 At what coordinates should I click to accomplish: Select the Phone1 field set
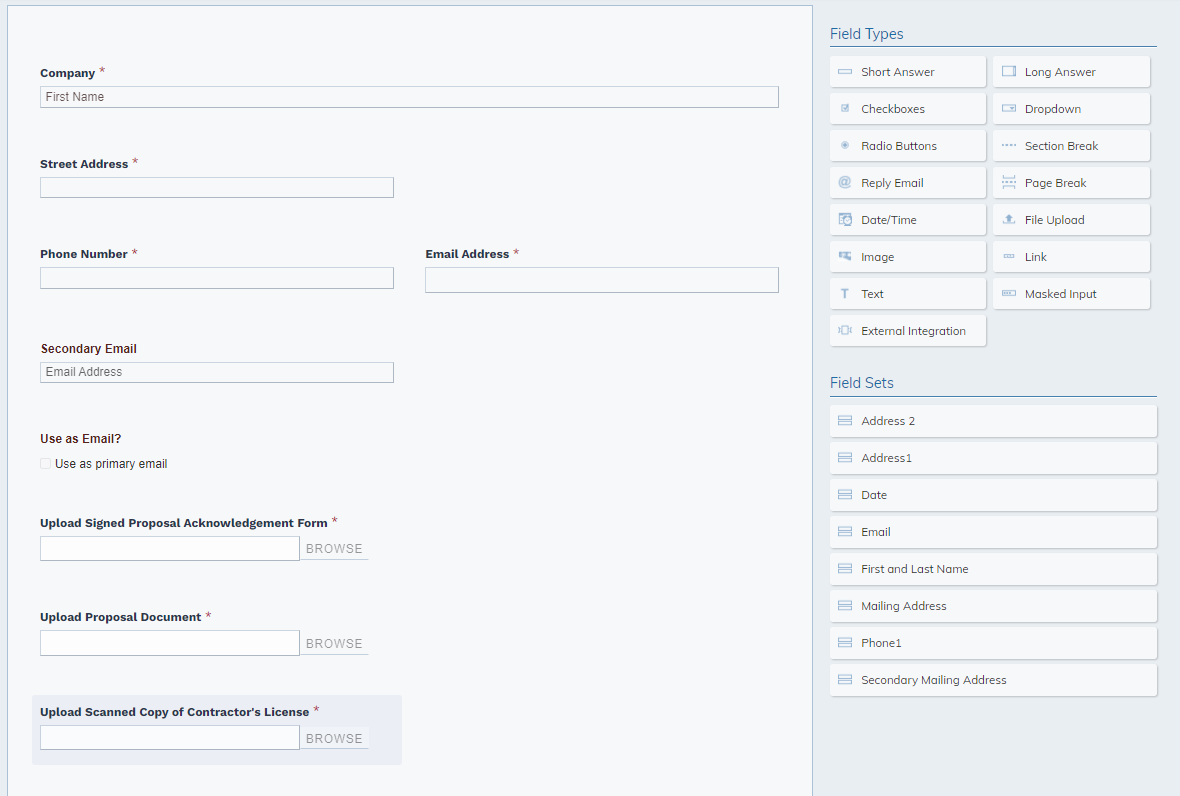993,643
